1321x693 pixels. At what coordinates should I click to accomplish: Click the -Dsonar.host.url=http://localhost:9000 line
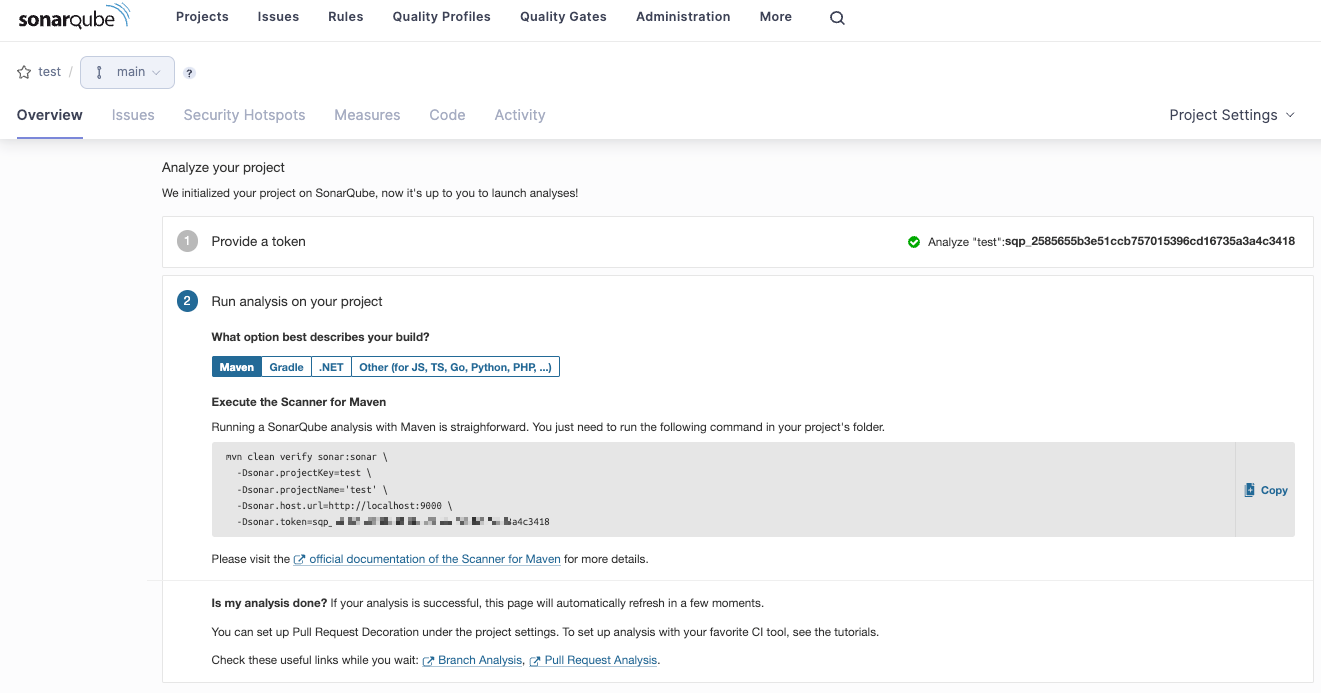[x=345, y=505]
